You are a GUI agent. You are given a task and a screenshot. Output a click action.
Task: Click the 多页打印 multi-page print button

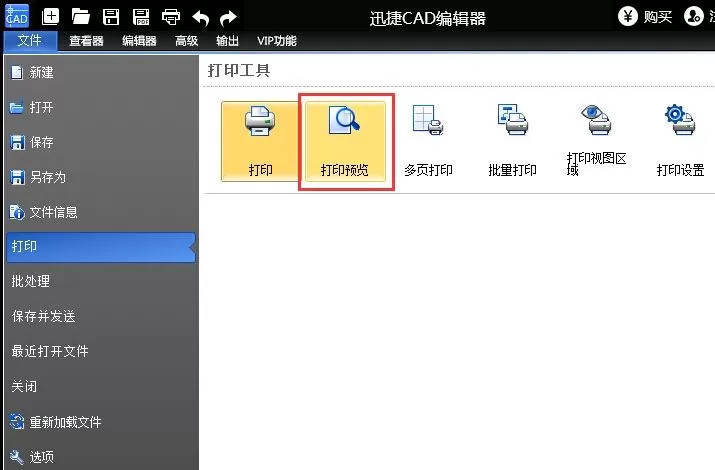428,141
